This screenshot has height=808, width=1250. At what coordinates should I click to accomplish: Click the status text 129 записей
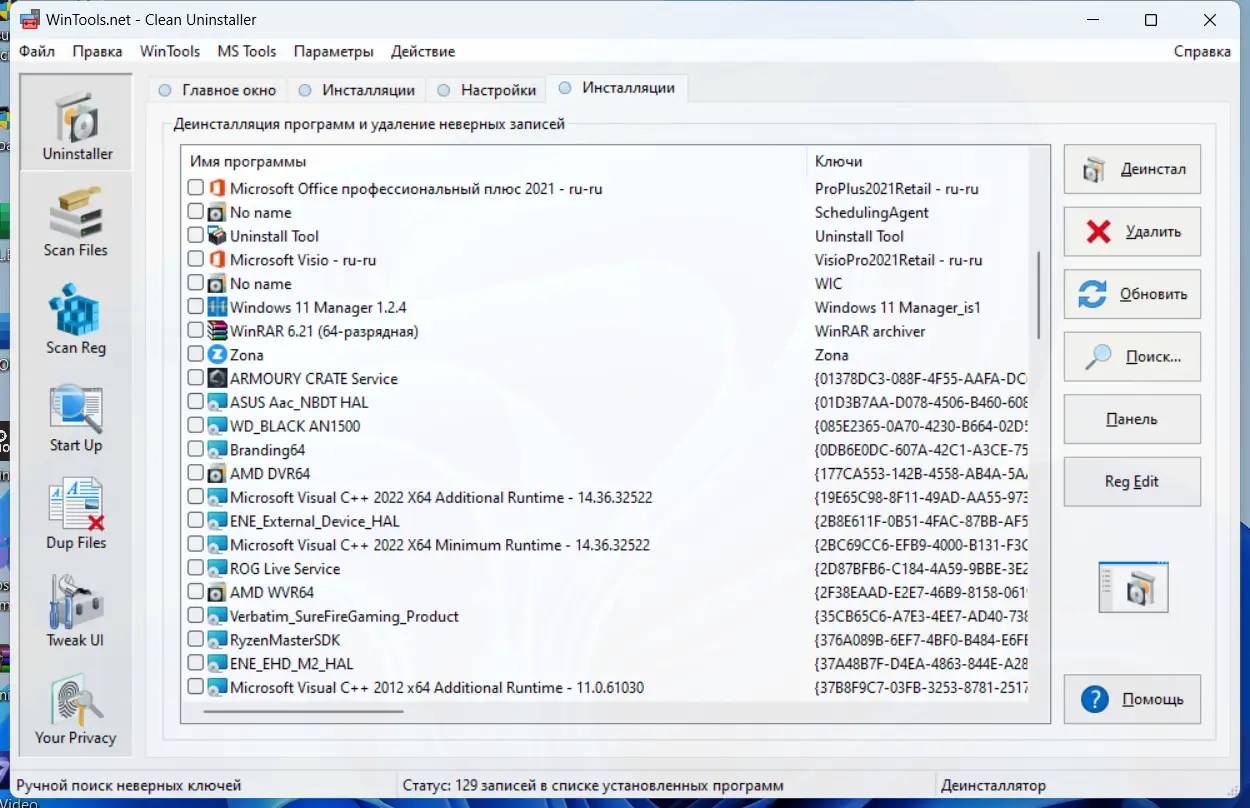click(x=593, y=786)
